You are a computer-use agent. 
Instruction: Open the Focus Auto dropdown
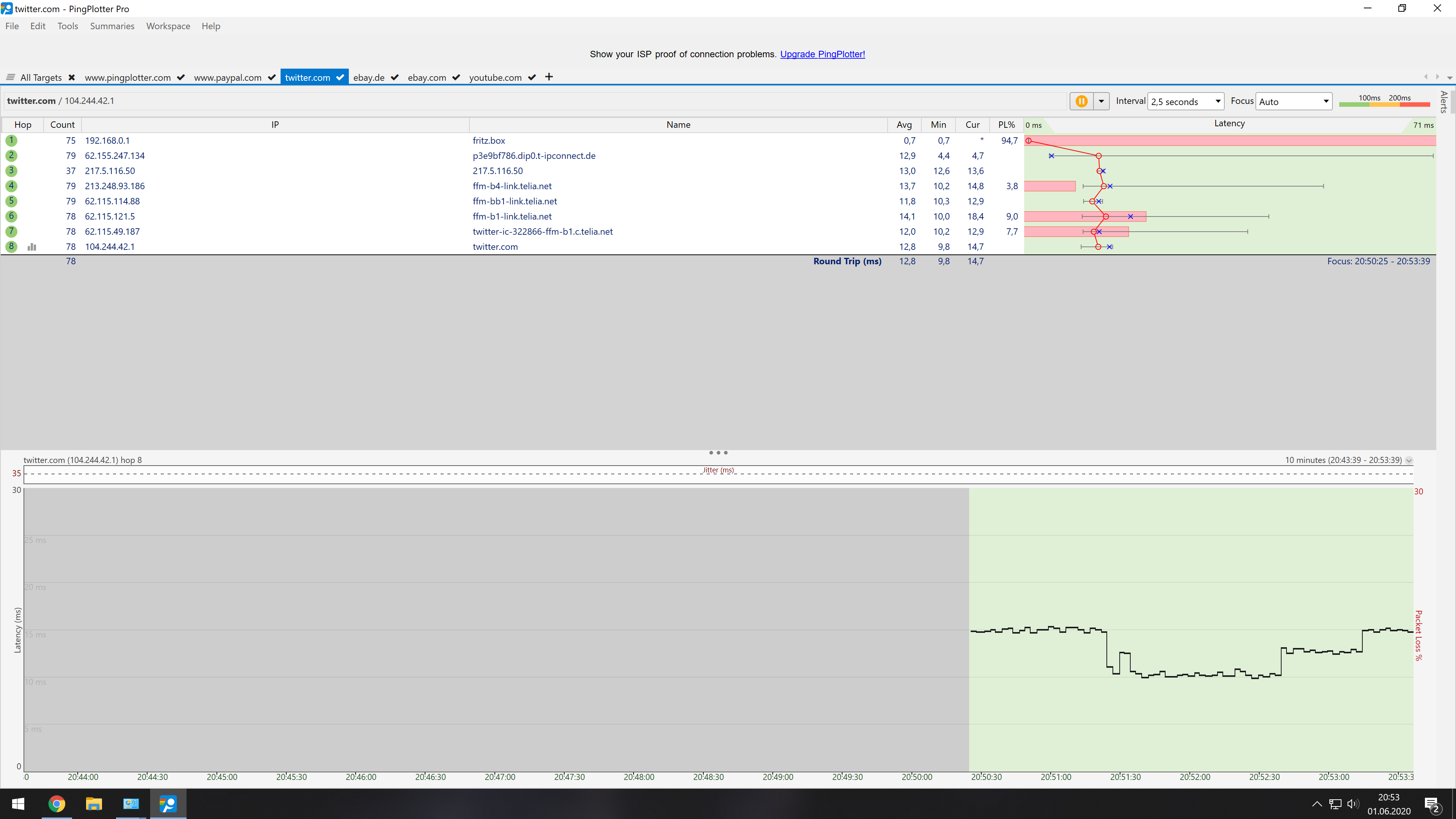(x=1293, y=102)
